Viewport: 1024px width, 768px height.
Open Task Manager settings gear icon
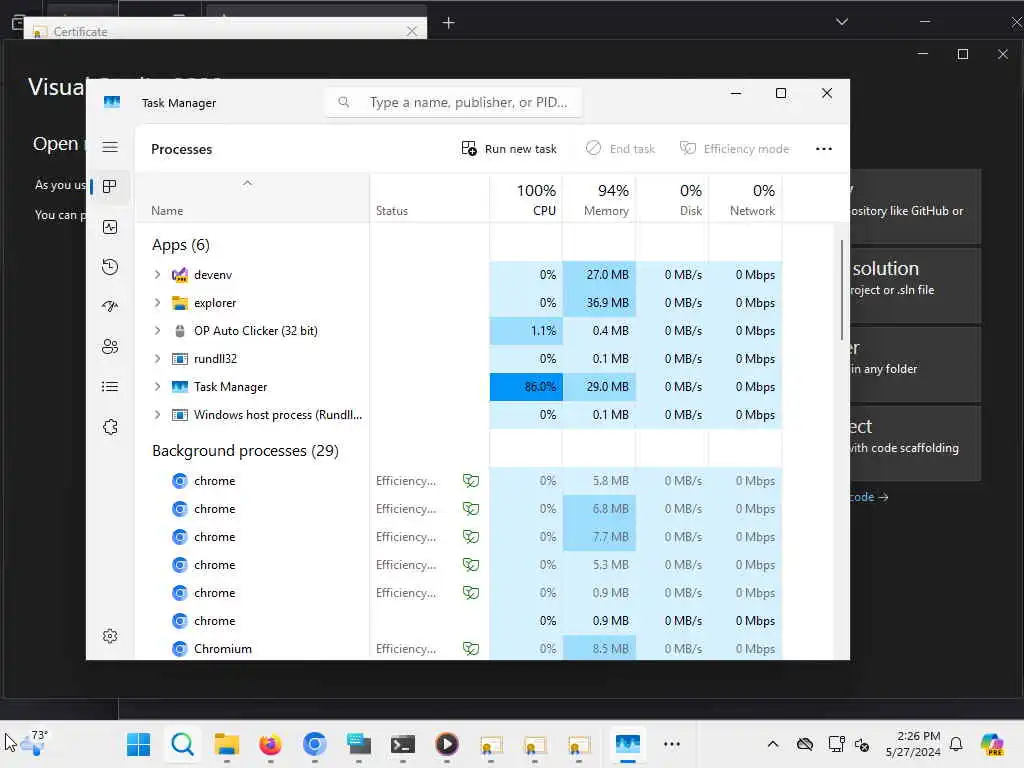click(110, 635)
